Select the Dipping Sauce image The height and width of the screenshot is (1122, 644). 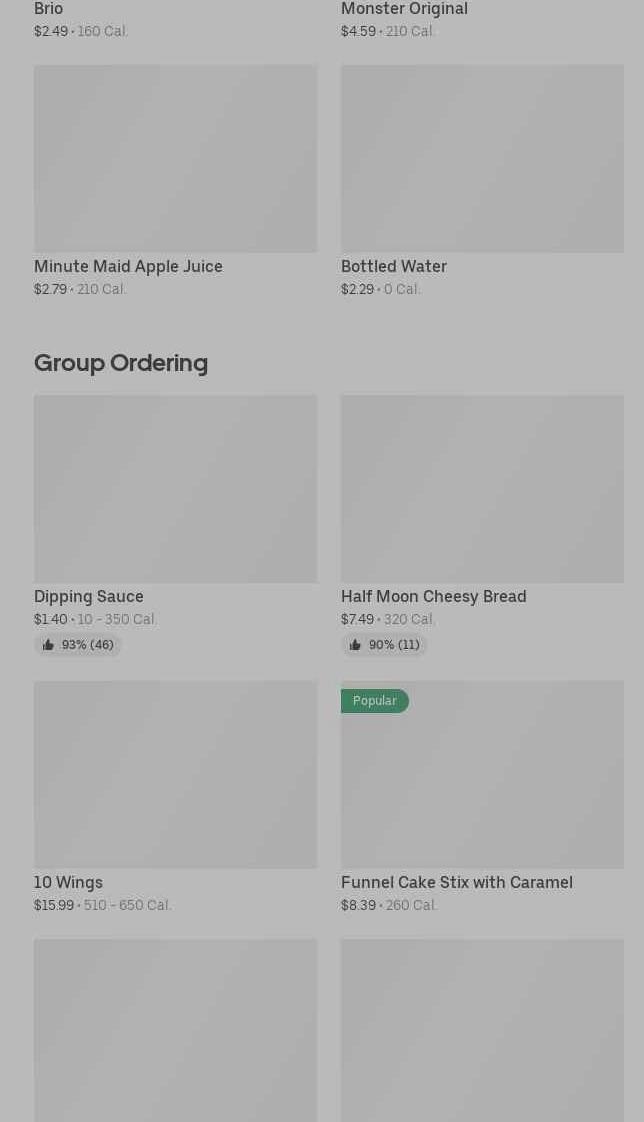[175, 488]
